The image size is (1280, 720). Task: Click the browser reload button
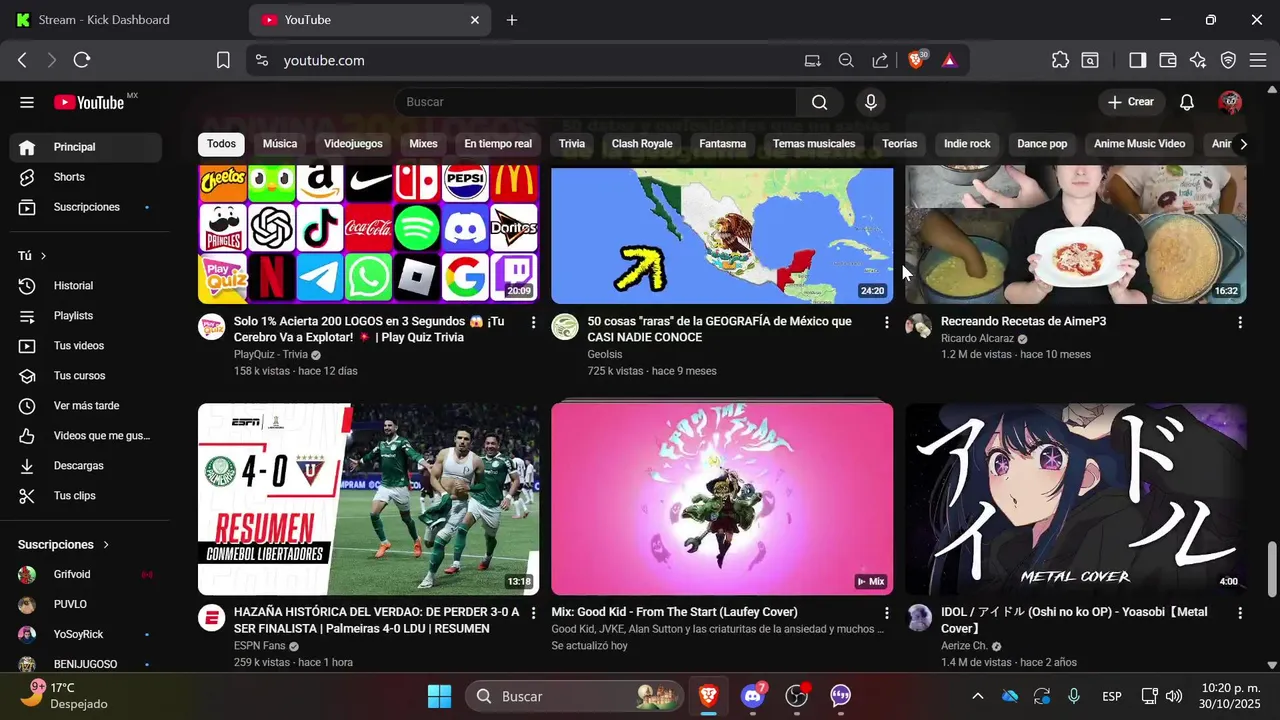coord(82,60)
